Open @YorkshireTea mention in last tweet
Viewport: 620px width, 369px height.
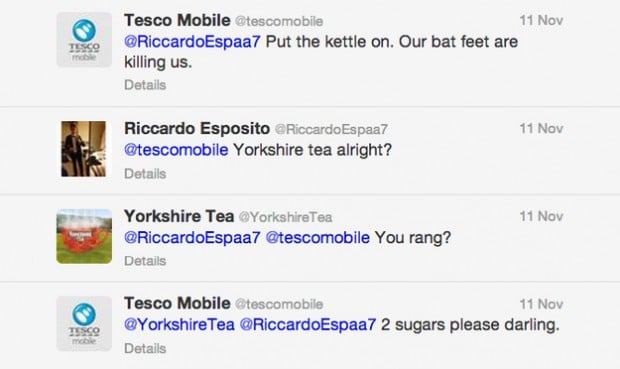click(179, 325)
